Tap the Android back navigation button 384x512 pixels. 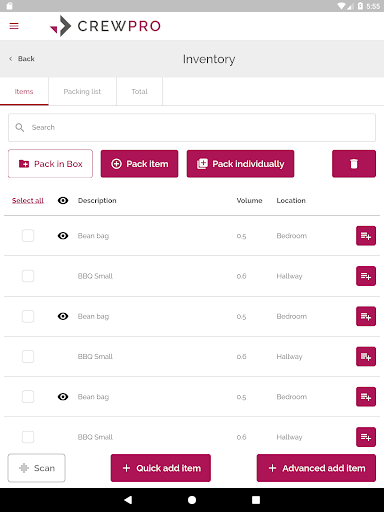point(128,500)
